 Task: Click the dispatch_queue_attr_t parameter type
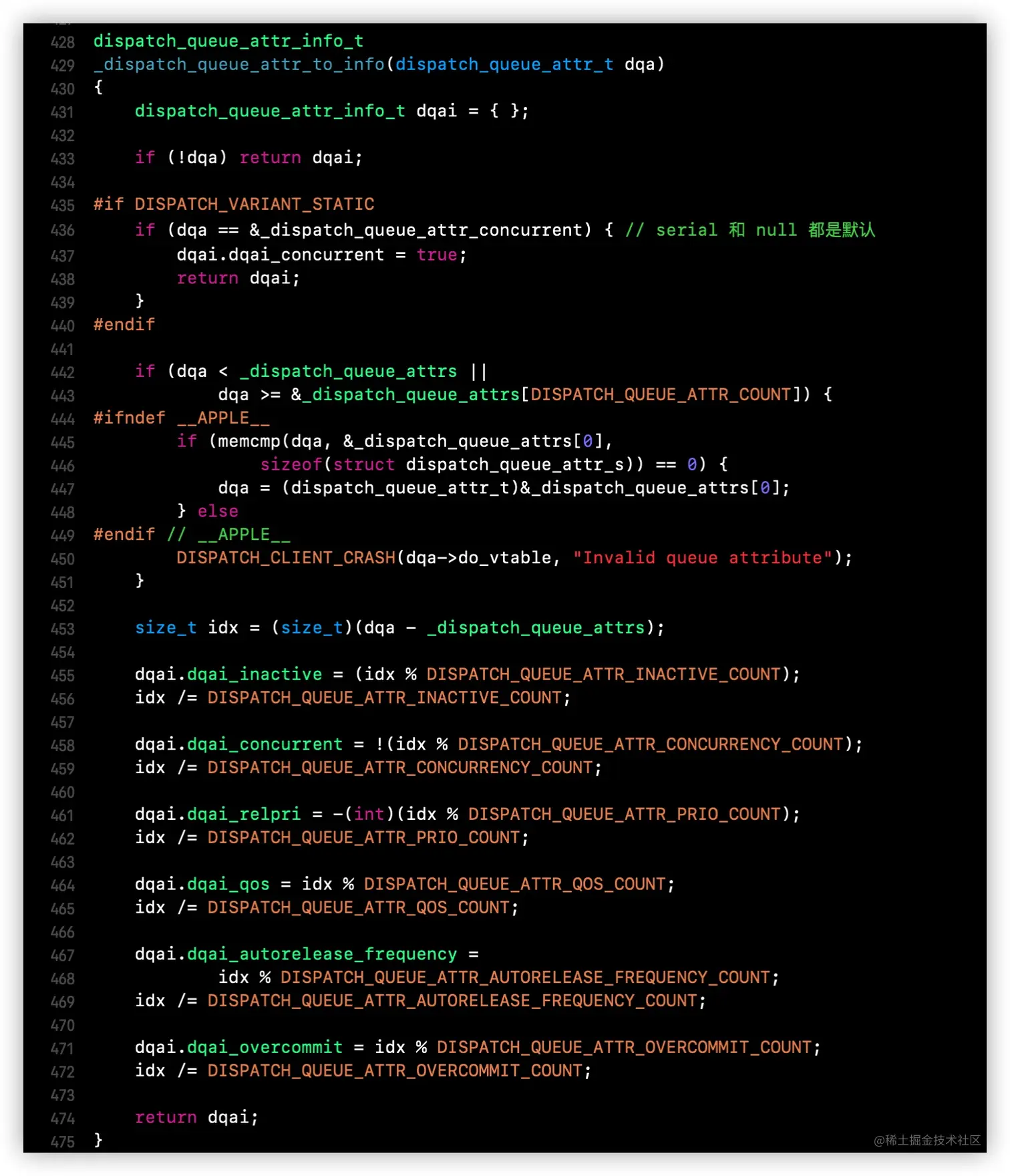click(504, 65)
